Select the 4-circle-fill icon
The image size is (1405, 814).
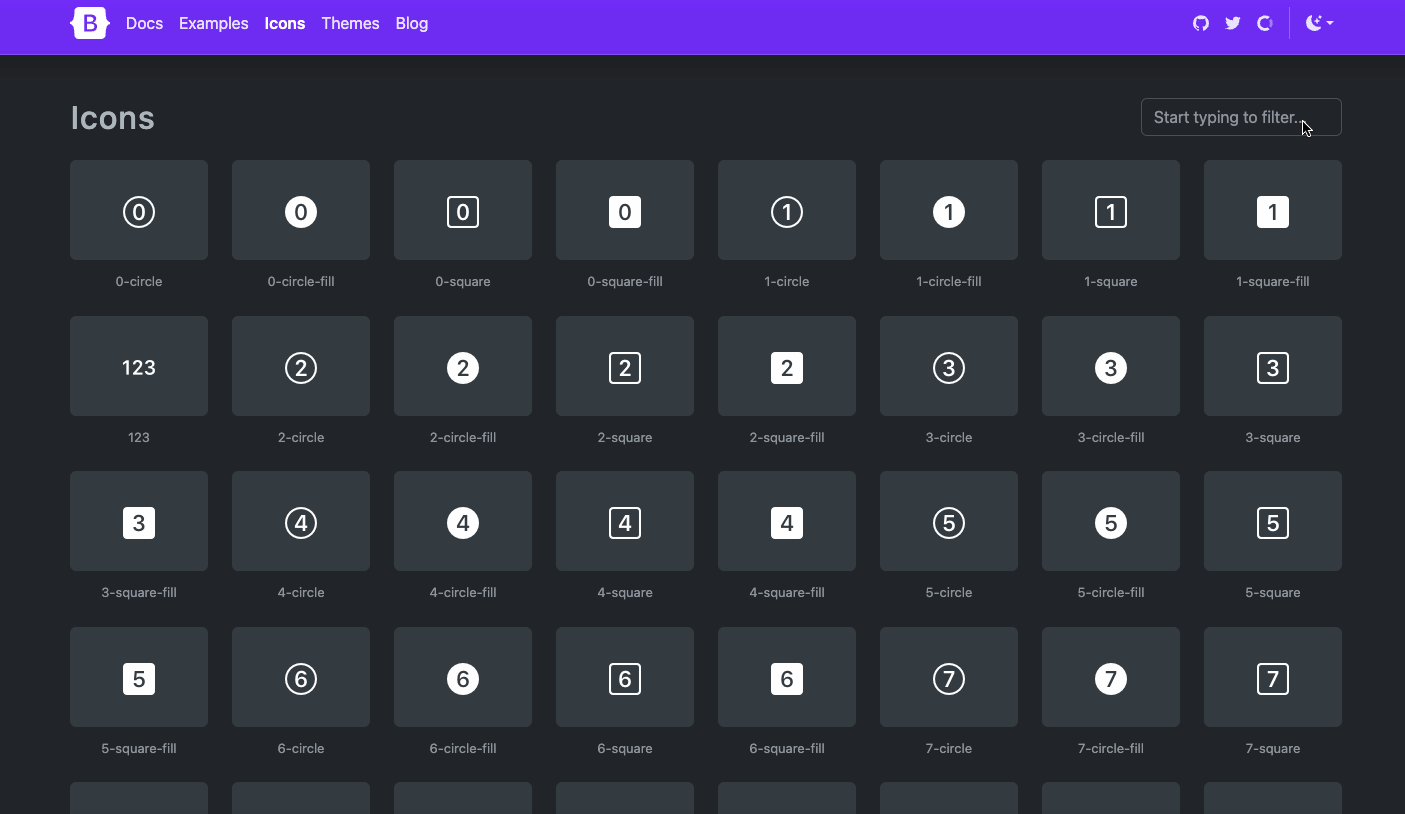pyautogui.click(x=462, y=521)
